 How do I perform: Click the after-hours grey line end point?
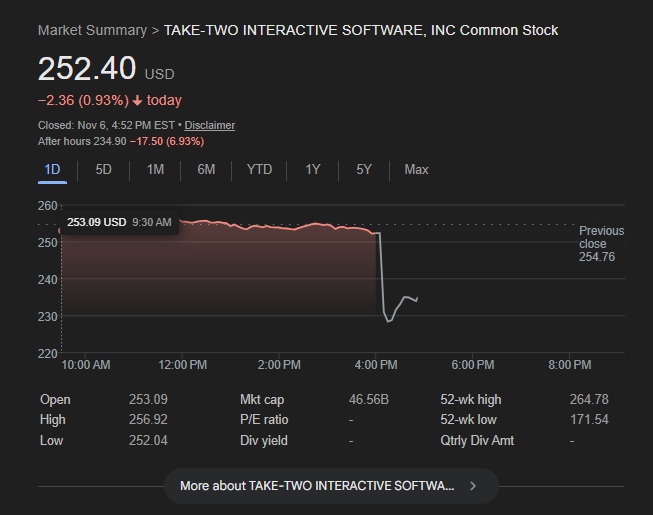(417, 299)
